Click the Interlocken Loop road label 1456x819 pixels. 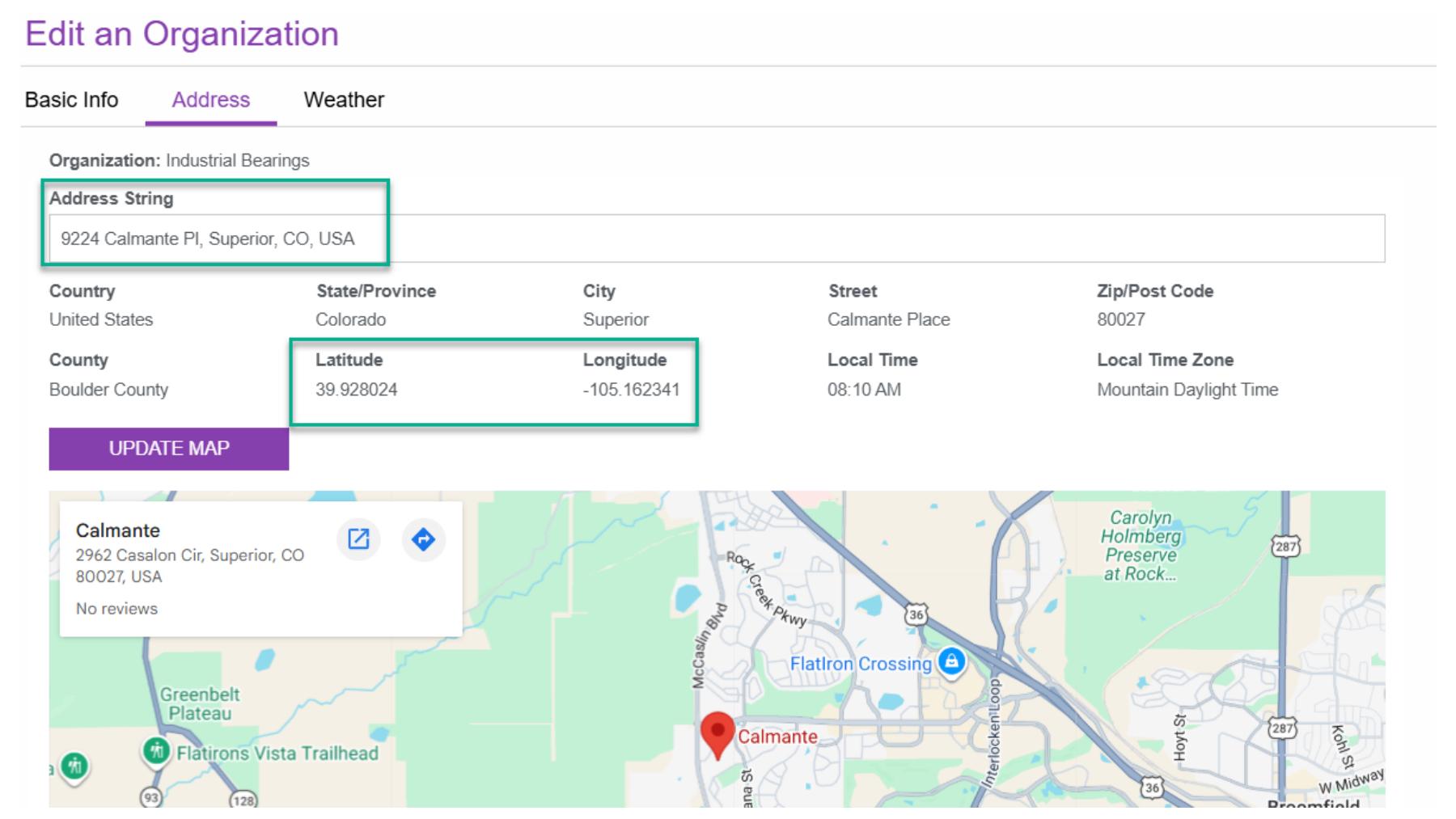993,732
